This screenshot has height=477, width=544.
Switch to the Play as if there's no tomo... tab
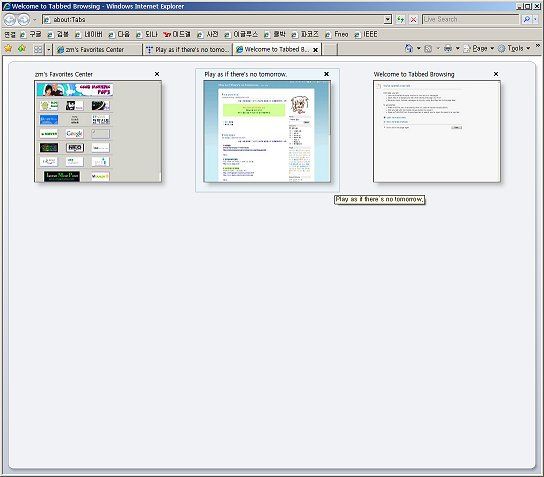pyautogui.click(x=188, y=50)
